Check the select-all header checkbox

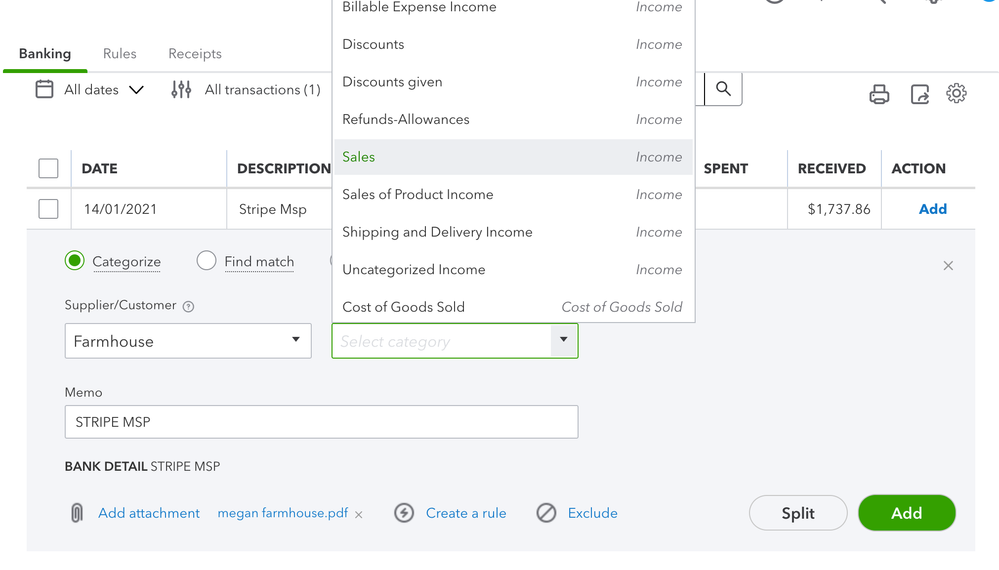(48, 168)
